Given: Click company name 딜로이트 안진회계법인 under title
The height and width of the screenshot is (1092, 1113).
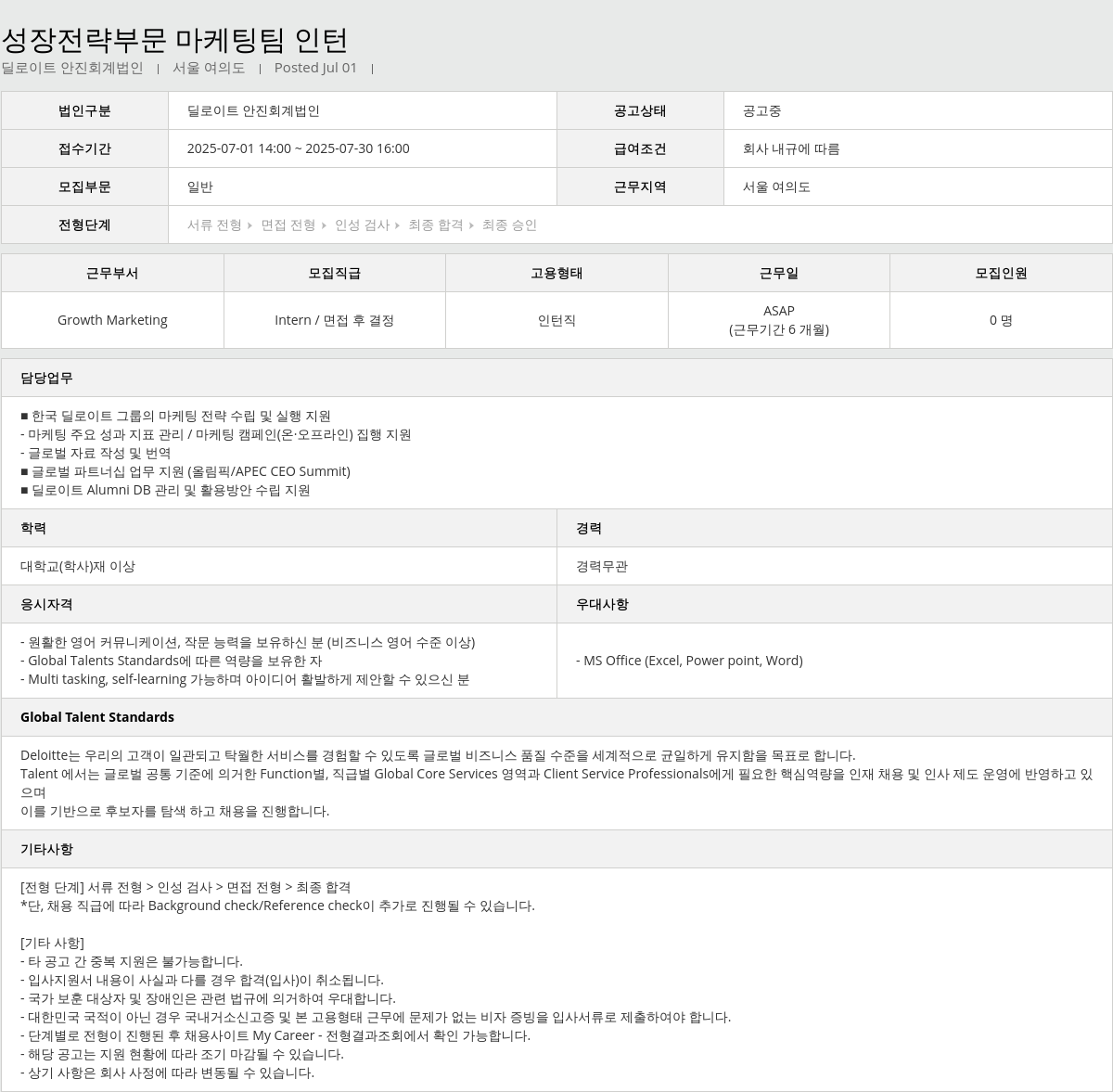Looking at the screenshot, I should point(72,68).
